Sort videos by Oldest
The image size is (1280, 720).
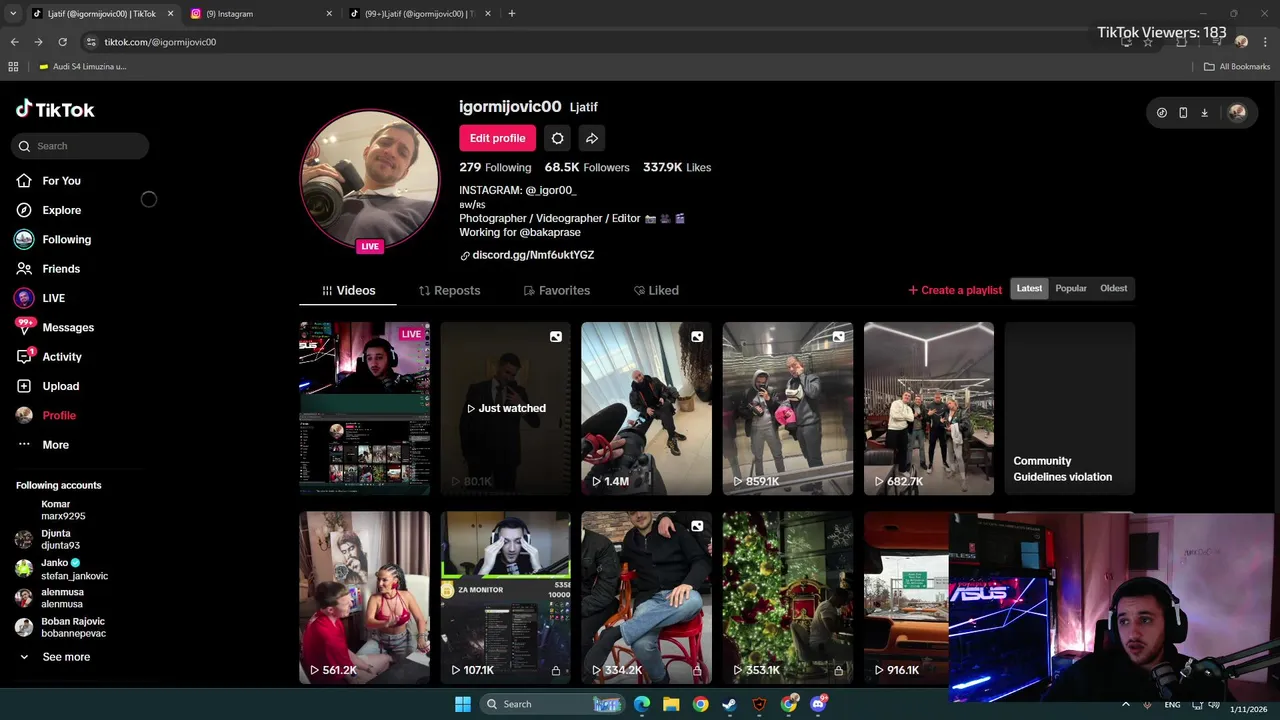coord(1113,289)
